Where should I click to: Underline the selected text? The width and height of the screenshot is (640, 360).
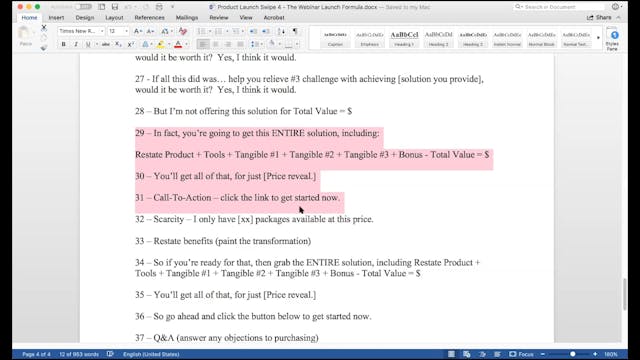pos(88,44)
